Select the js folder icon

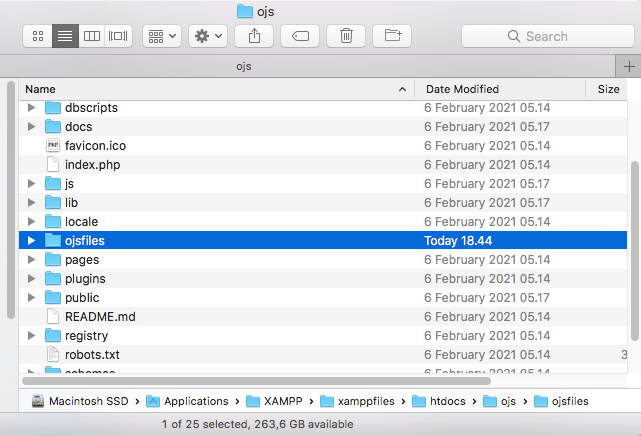click(53, 183)
